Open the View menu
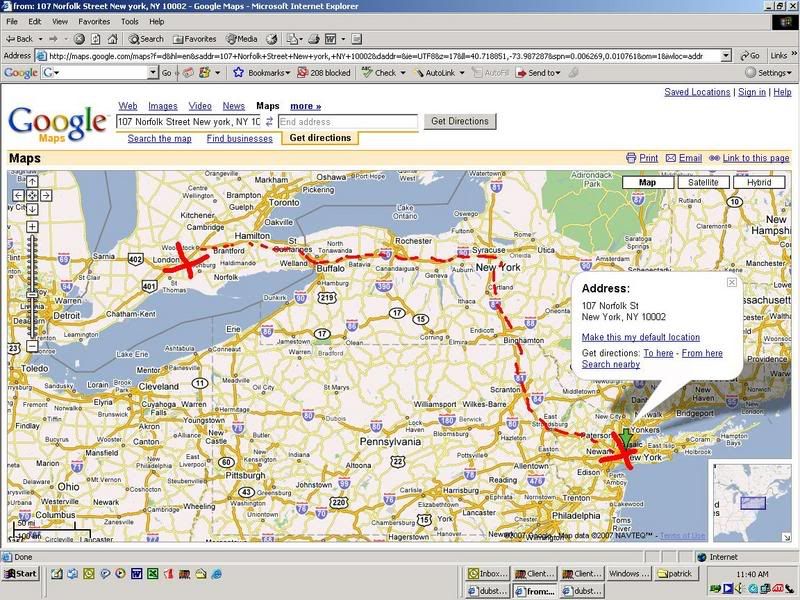Viewport: 800px width, 600px height. coord(60,21)
